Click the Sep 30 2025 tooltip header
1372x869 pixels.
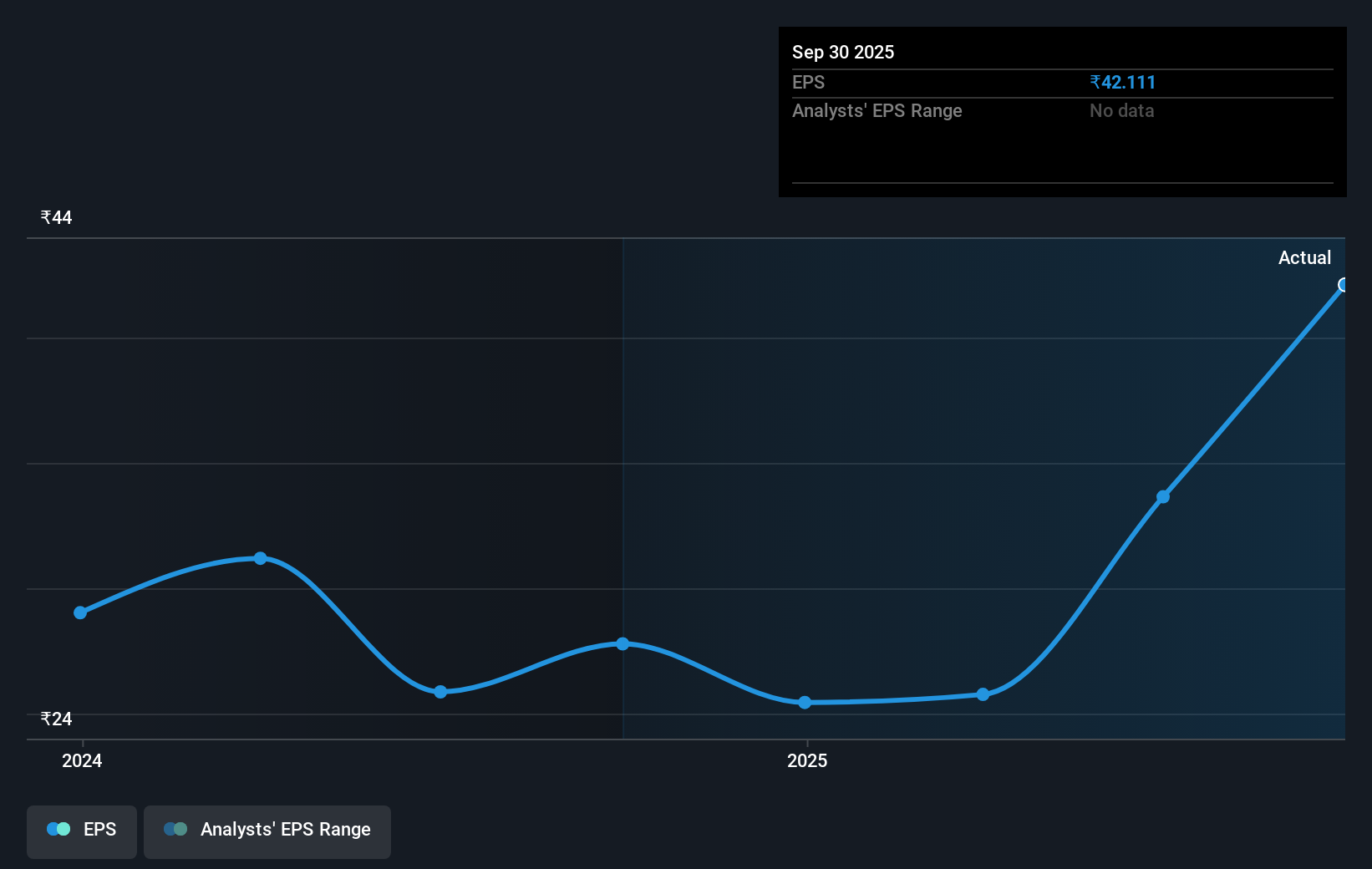click(843, 52)
